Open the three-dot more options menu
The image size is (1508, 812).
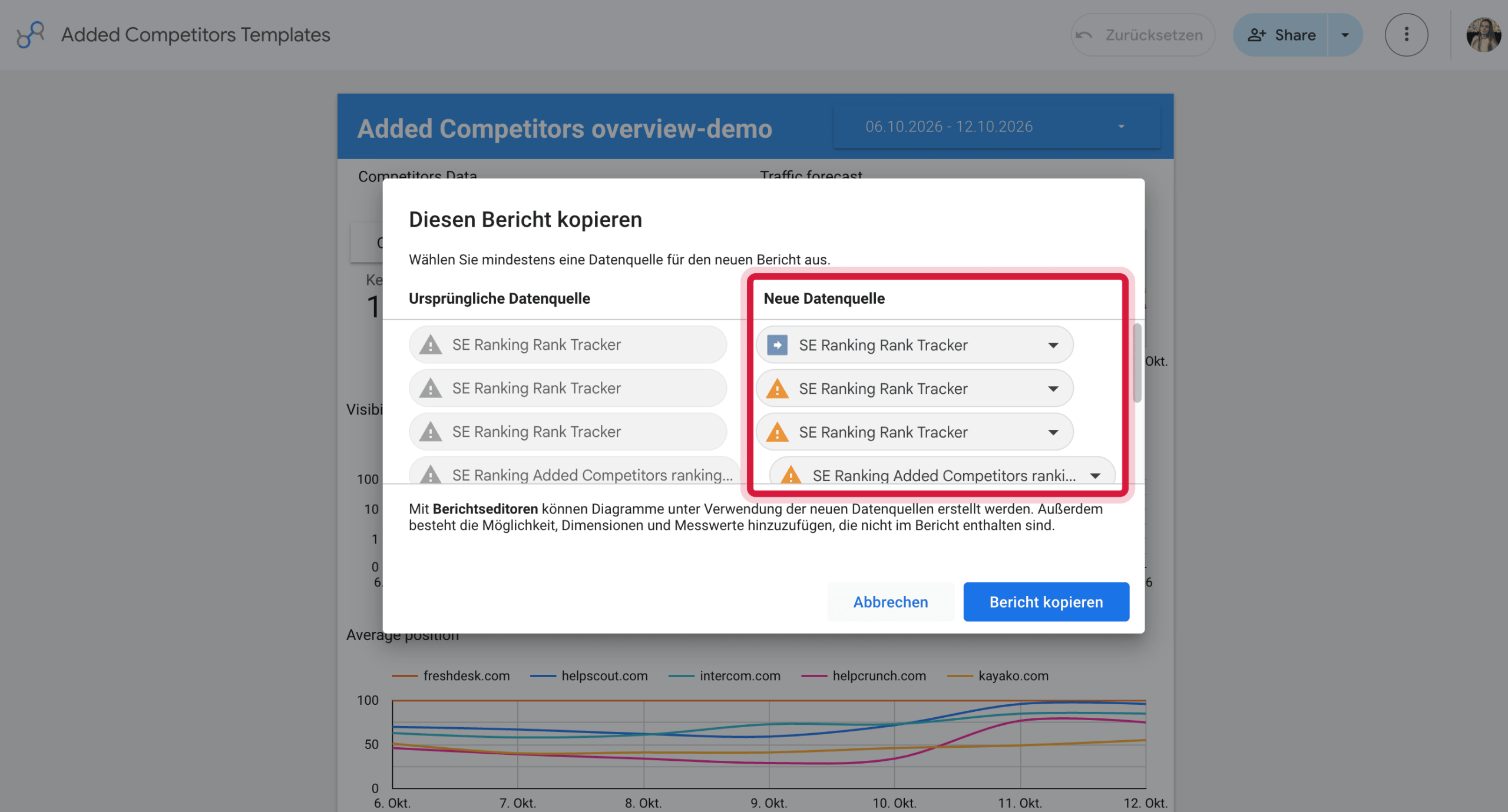1406,35
